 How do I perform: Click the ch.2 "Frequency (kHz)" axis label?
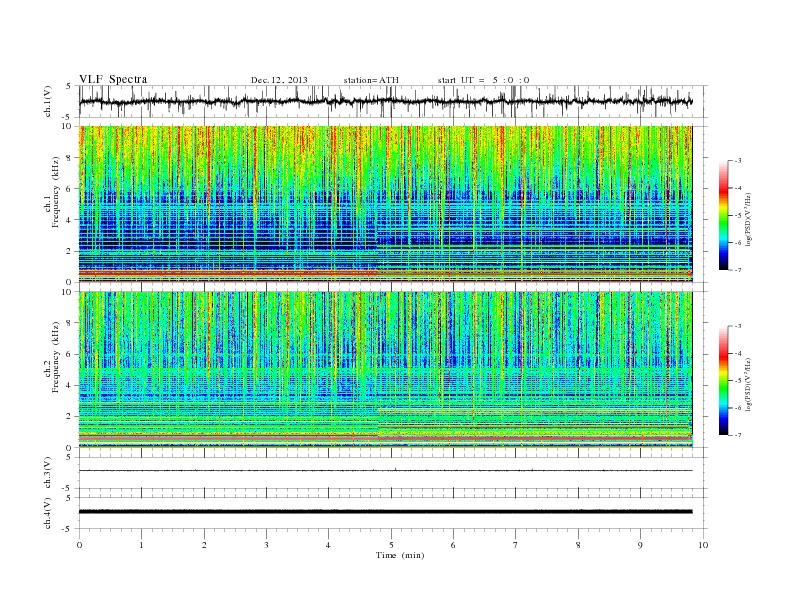coord(55,356)
